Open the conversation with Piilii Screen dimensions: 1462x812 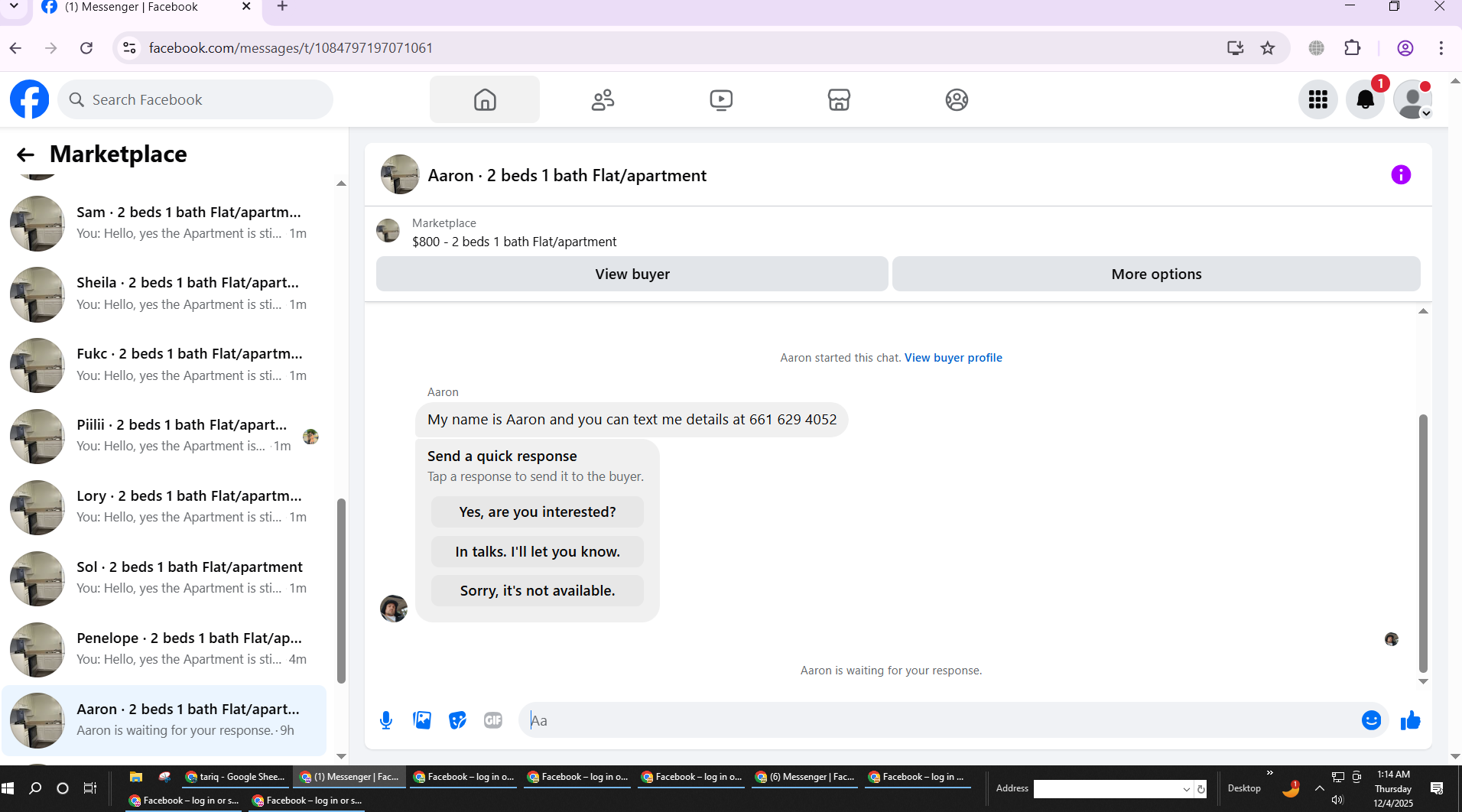point(164,437)
